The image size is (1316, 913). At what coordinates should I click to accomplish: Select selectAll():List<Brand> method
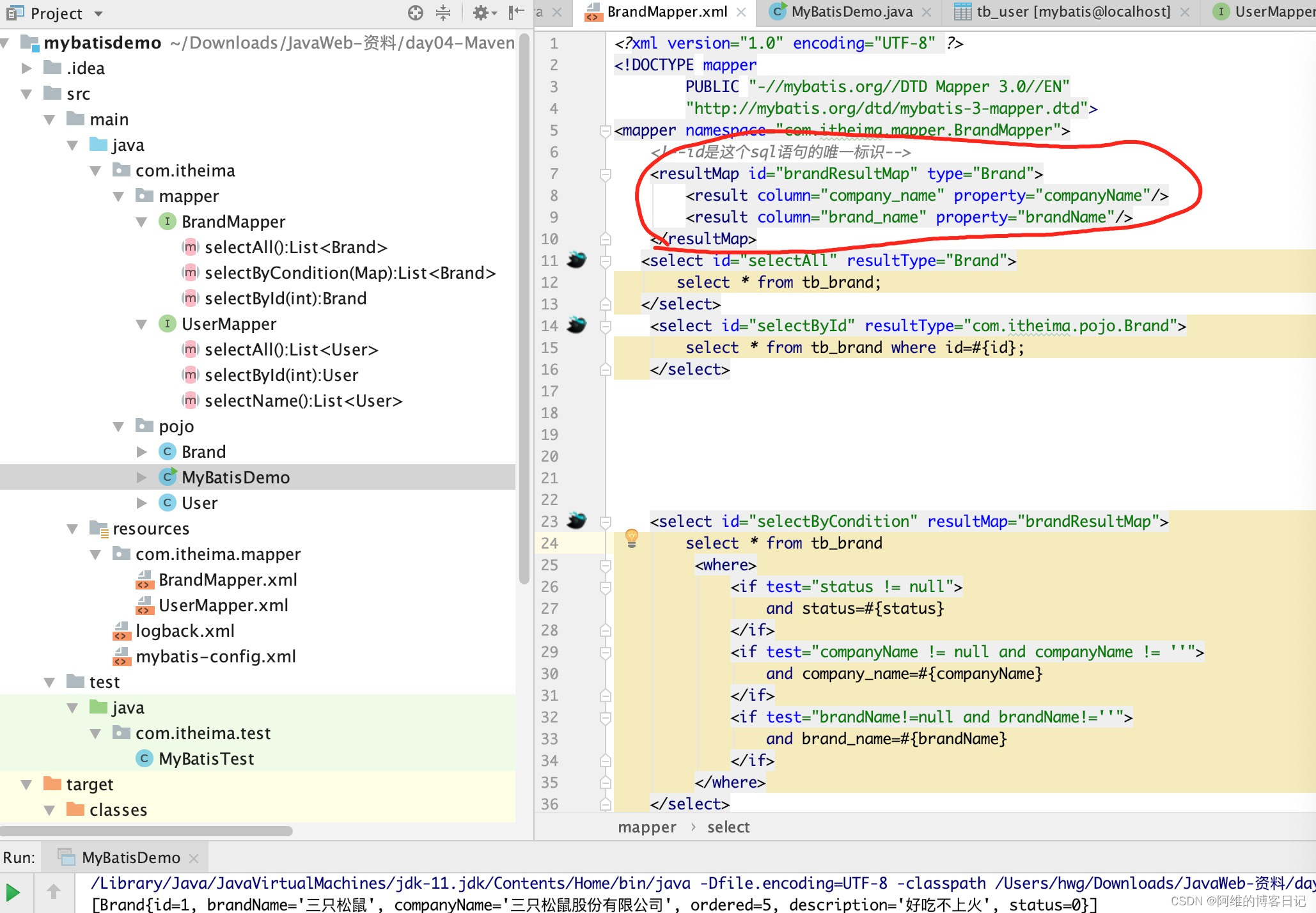pos(295,247)
